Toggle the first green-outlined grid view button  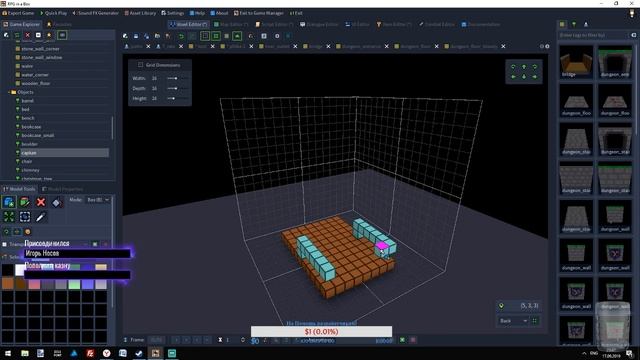click(x=205, y=36)
